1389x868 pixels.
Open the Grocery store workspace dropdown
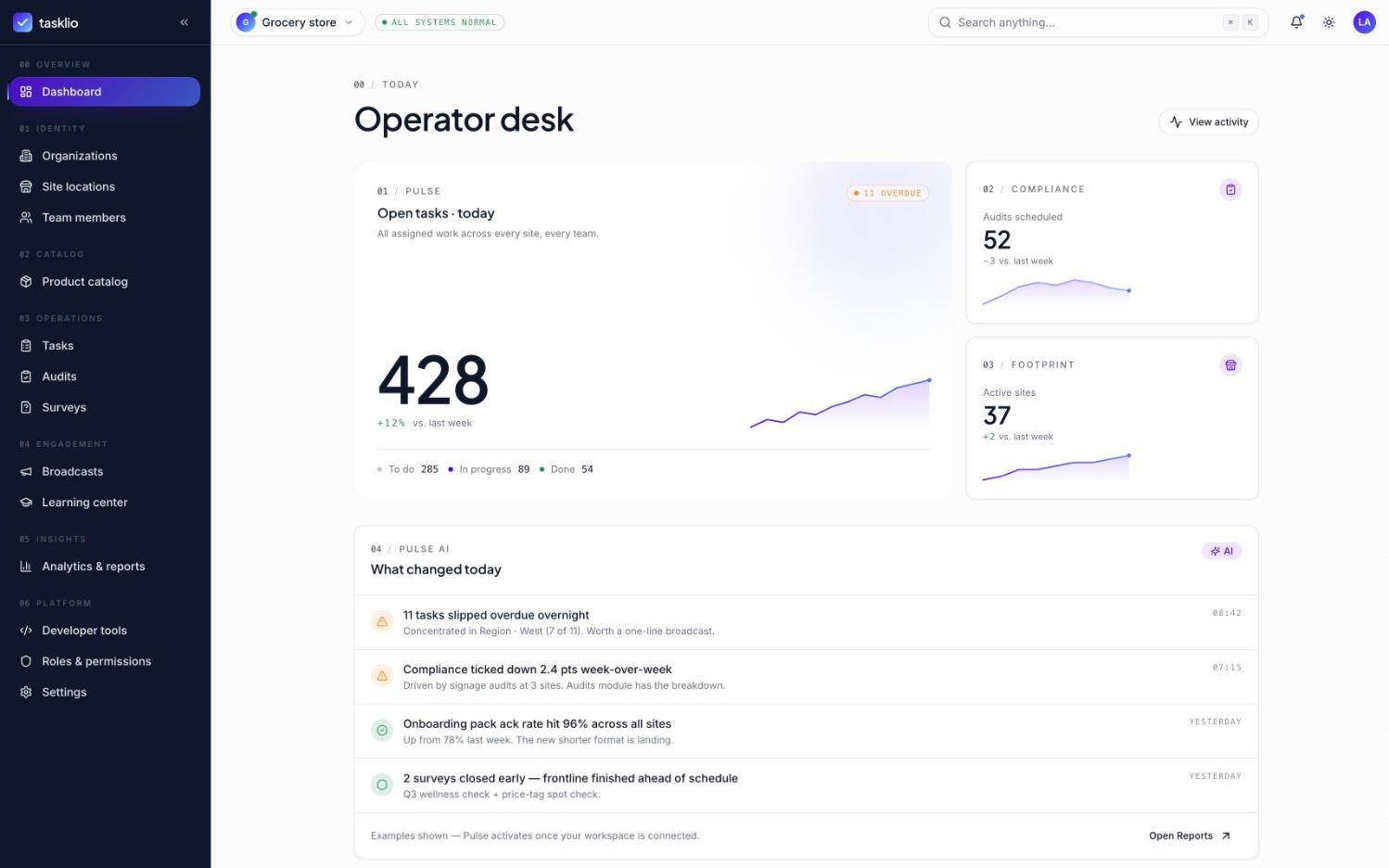pyautogui.click(x=298, y=22)
